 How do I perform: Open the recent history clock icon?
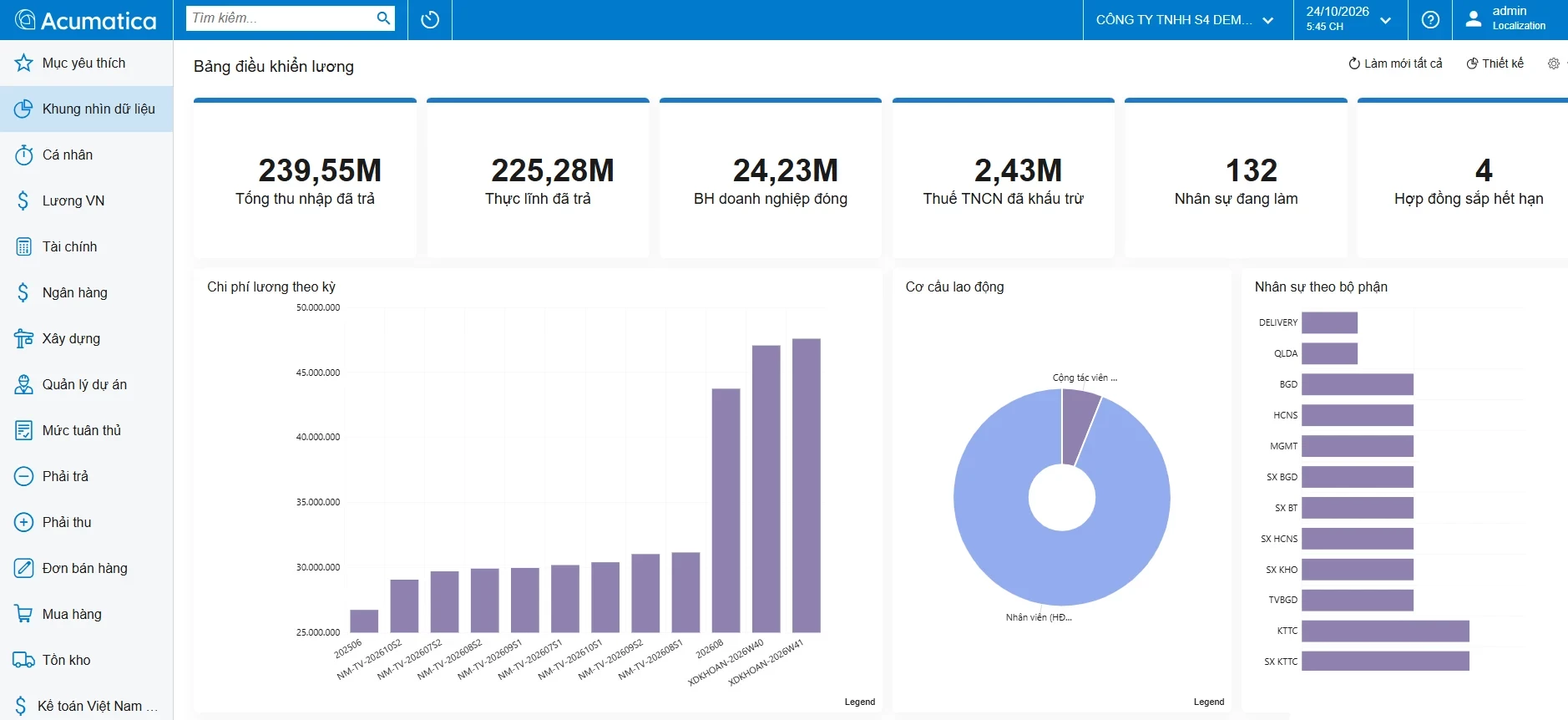430,20
